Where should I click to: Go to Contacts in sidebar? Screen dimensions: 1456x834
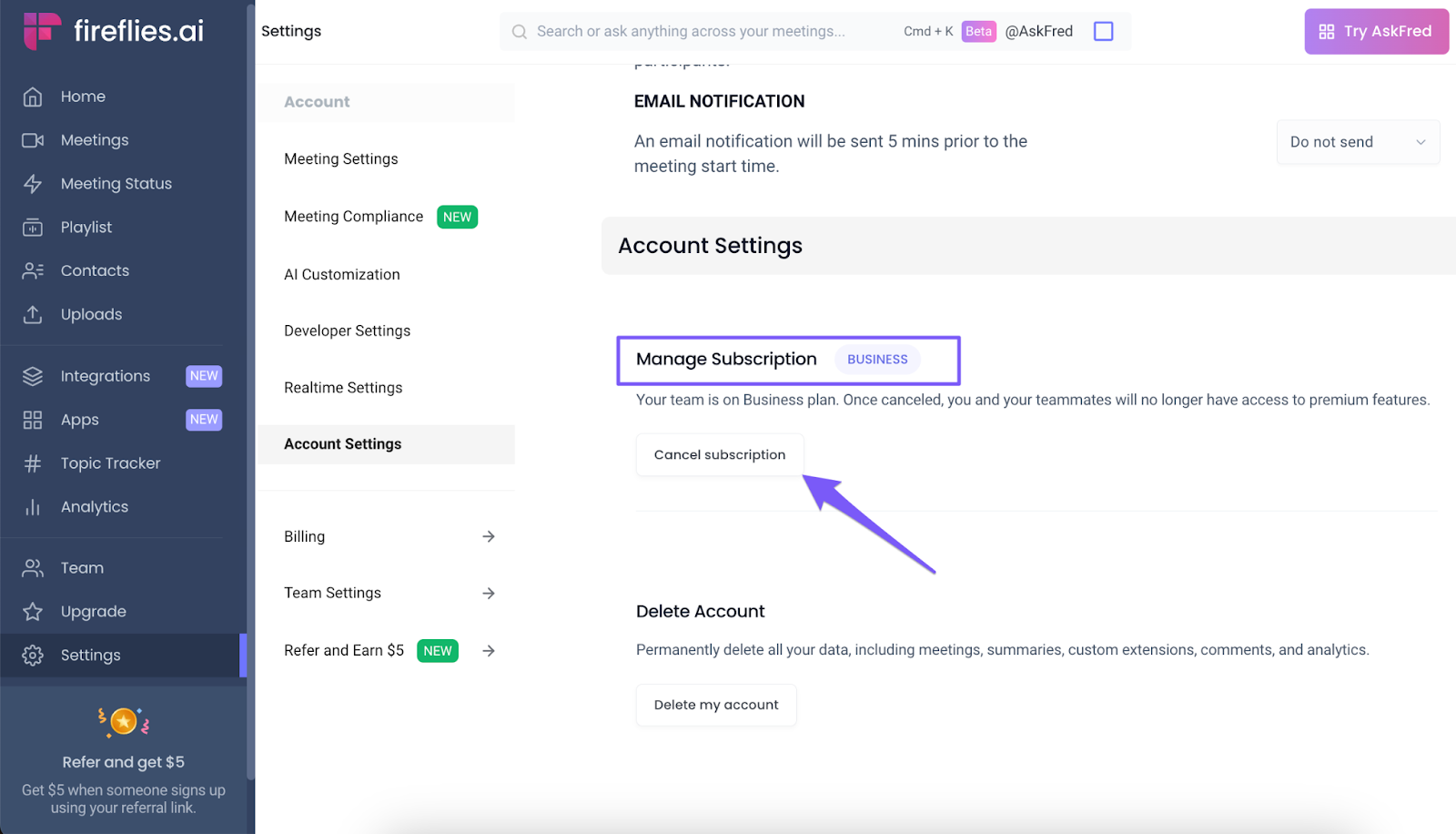(x=95, y=271)
